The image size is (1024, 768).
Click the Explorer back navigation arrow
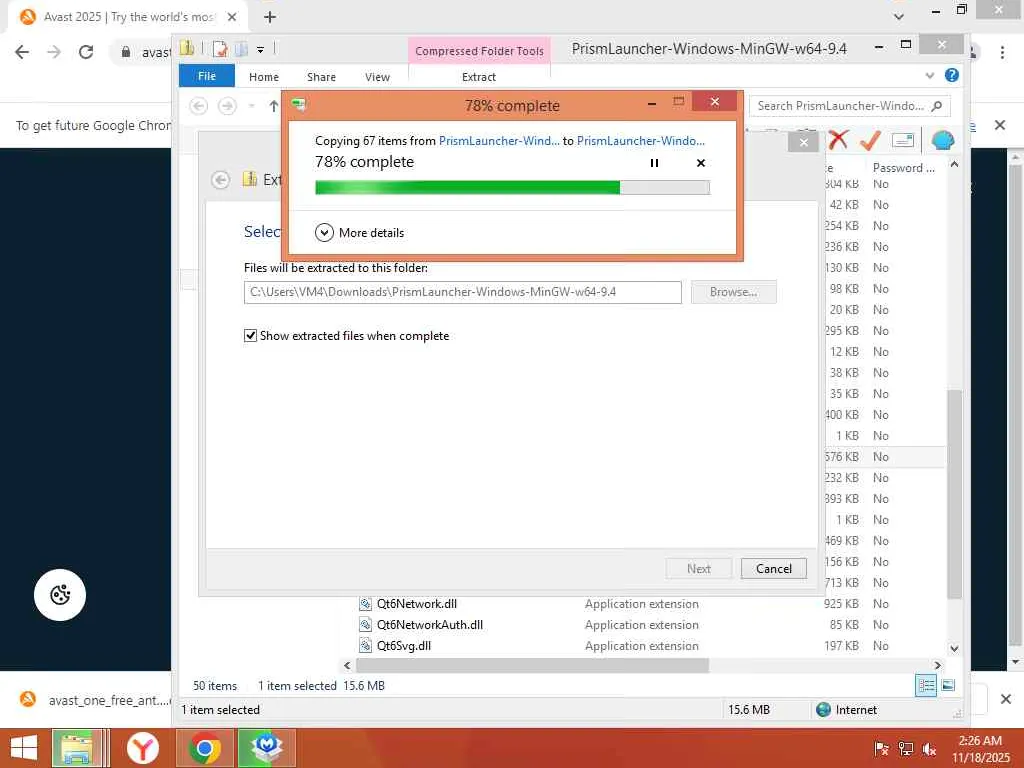(x=199, y=106)
